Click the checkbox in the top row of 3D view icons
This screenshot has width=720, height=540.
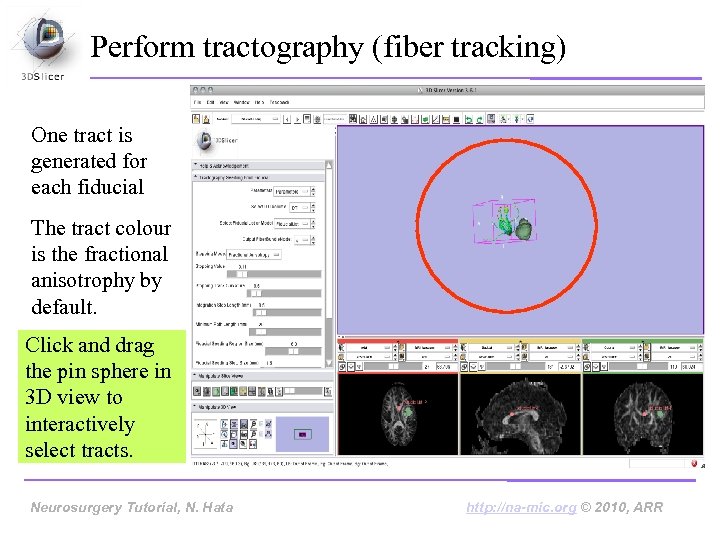(261, 424)
